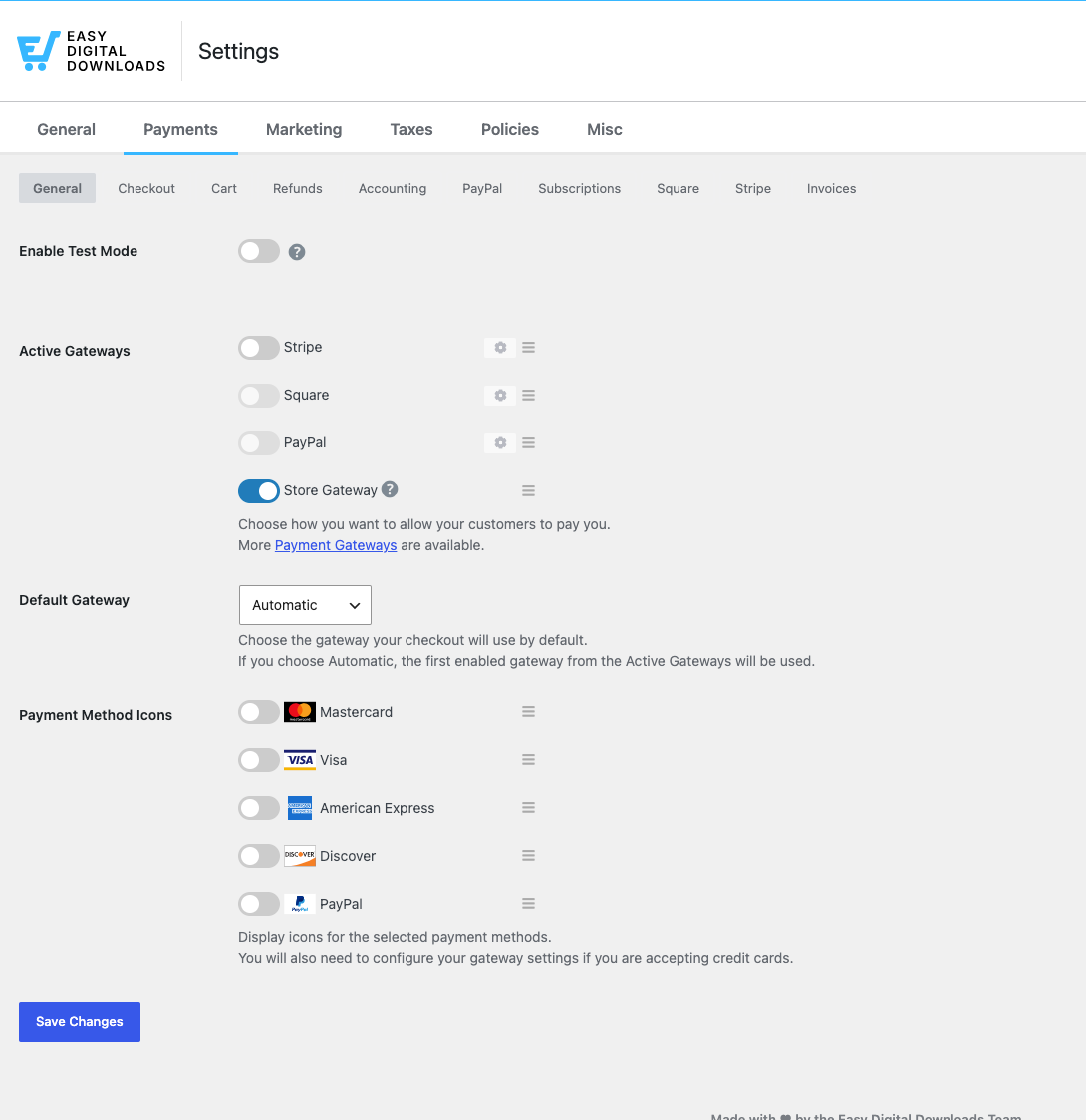Turn on the PayPal icon toggle
The height and width of the screenshot is (1120, 1086).
pos(258,905)
